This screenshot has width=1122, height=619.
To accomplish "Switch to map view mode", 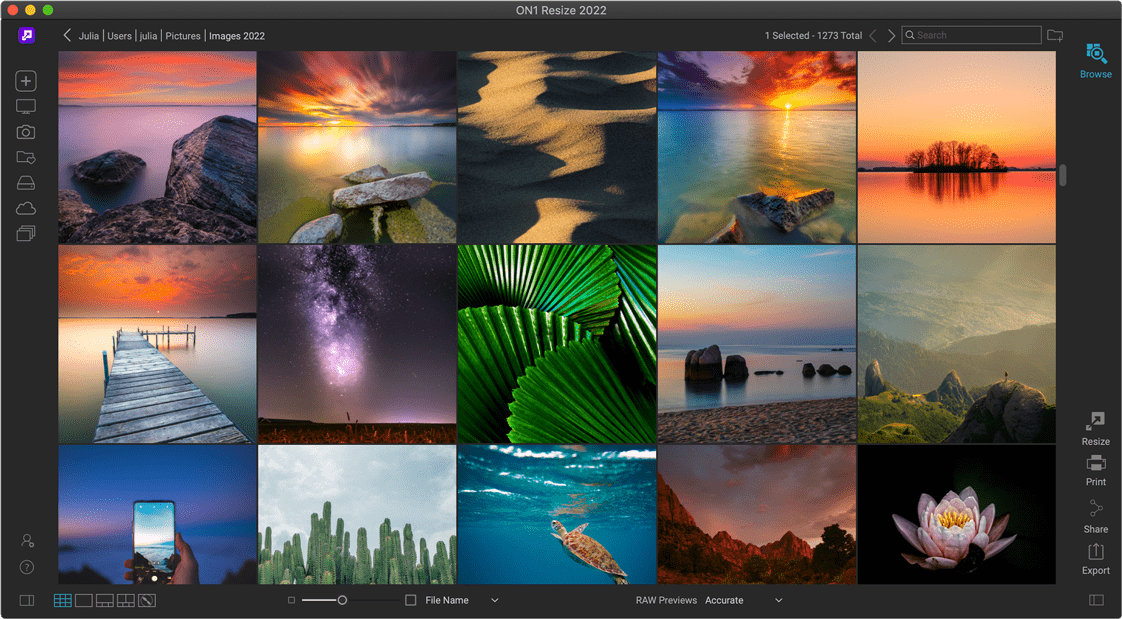I will pos(147,600).
